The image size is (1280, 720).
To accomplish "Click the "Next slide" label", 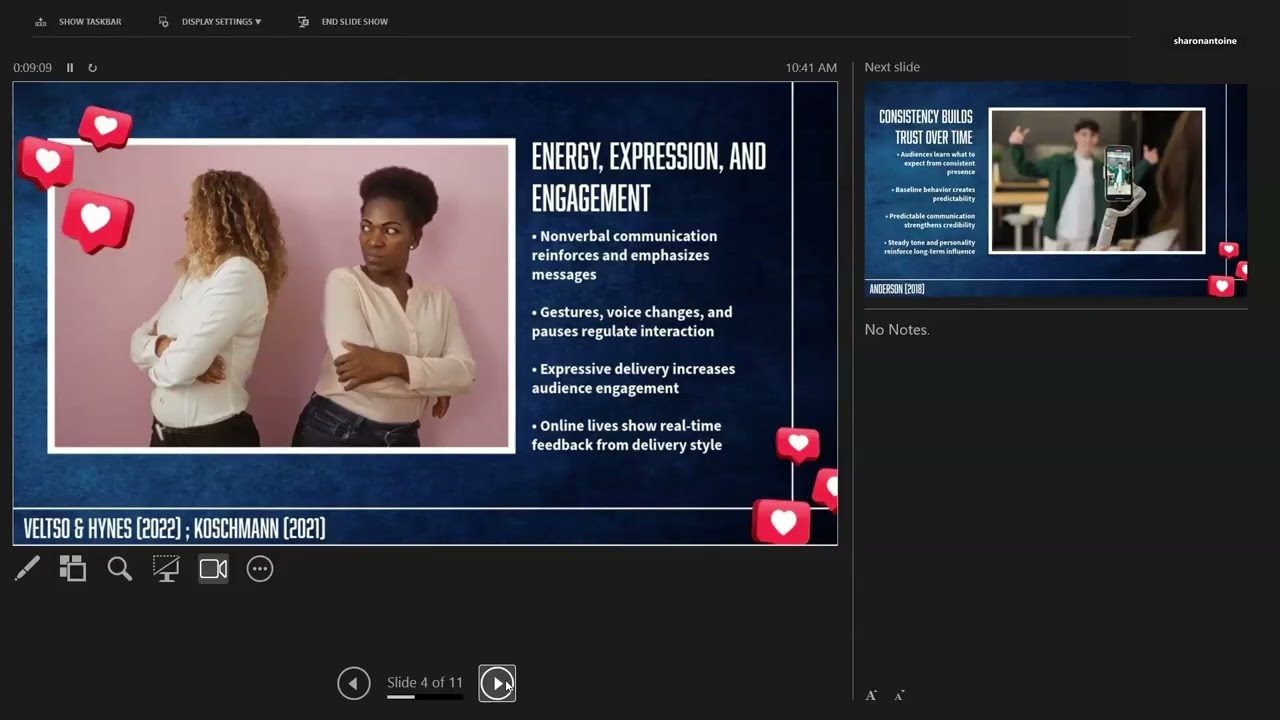I will [892, 67].
